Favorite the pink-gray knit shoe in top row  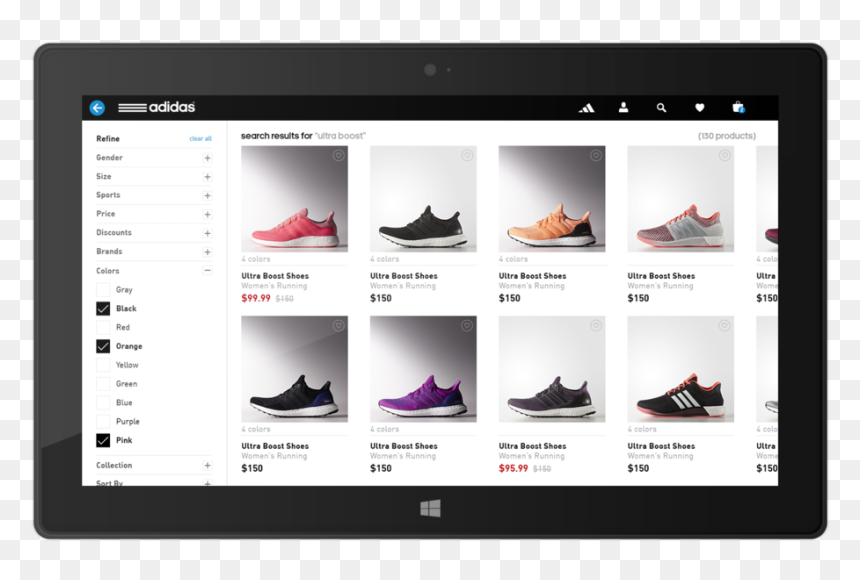725,155
